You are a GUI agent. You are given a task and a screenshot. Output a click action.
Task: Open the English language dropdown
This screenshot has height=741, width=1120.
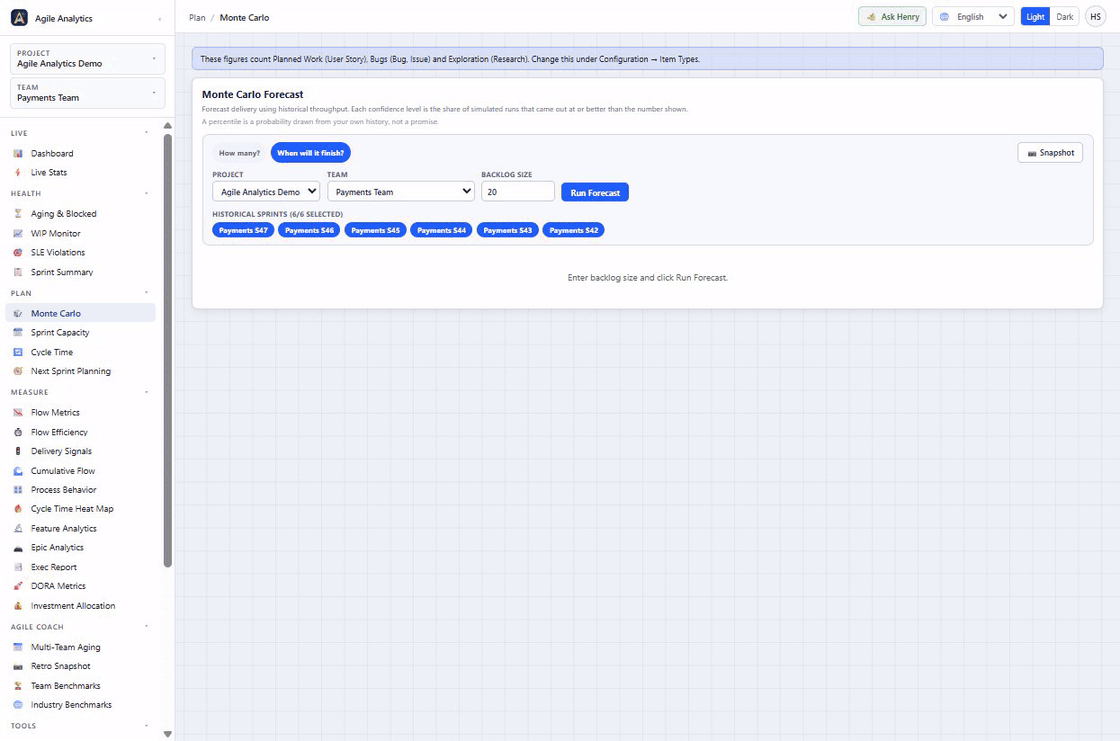[x=973, y=17]
